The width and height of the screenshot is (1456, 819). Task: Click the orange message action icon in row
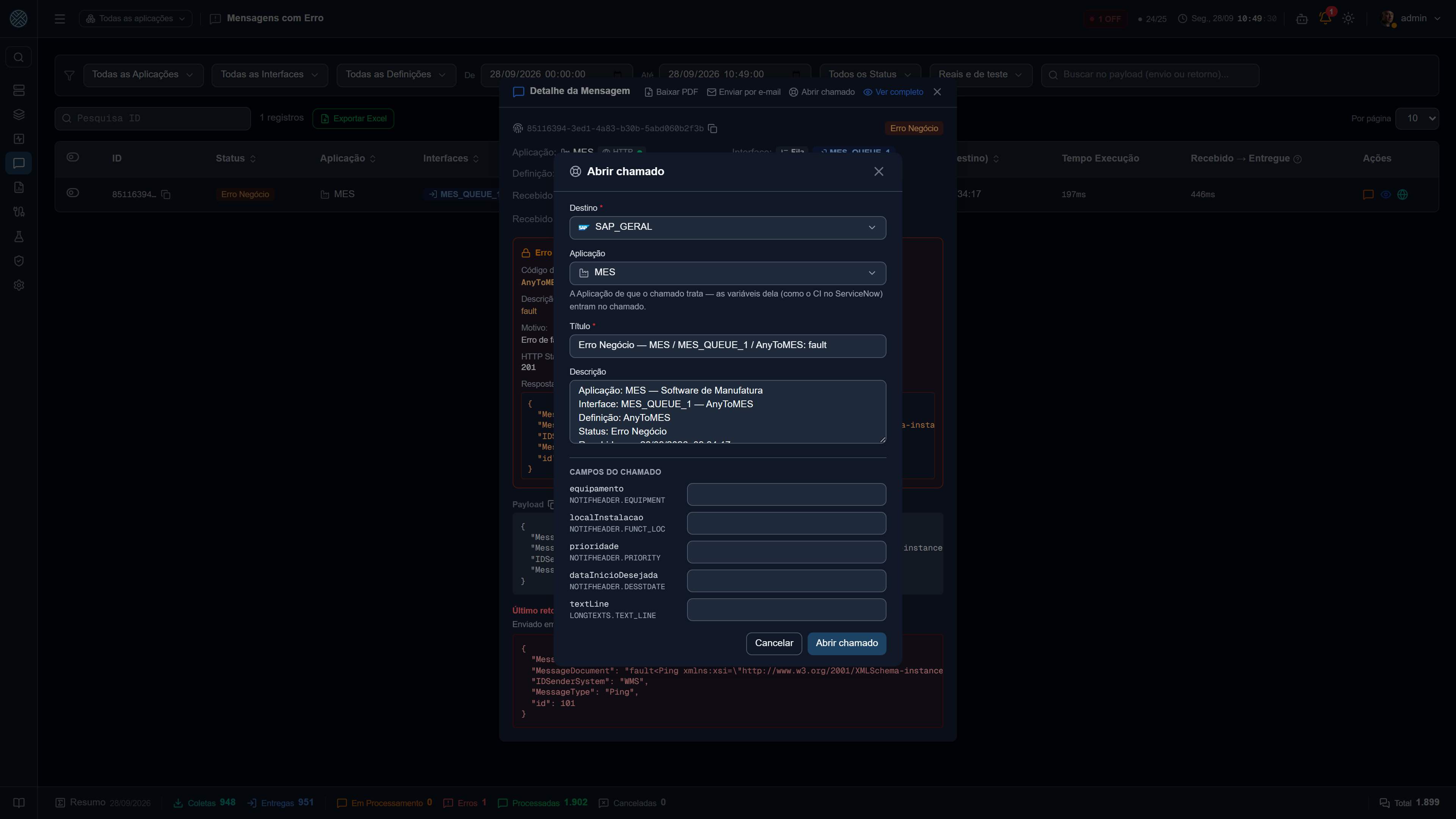[x=1368, y=195]
